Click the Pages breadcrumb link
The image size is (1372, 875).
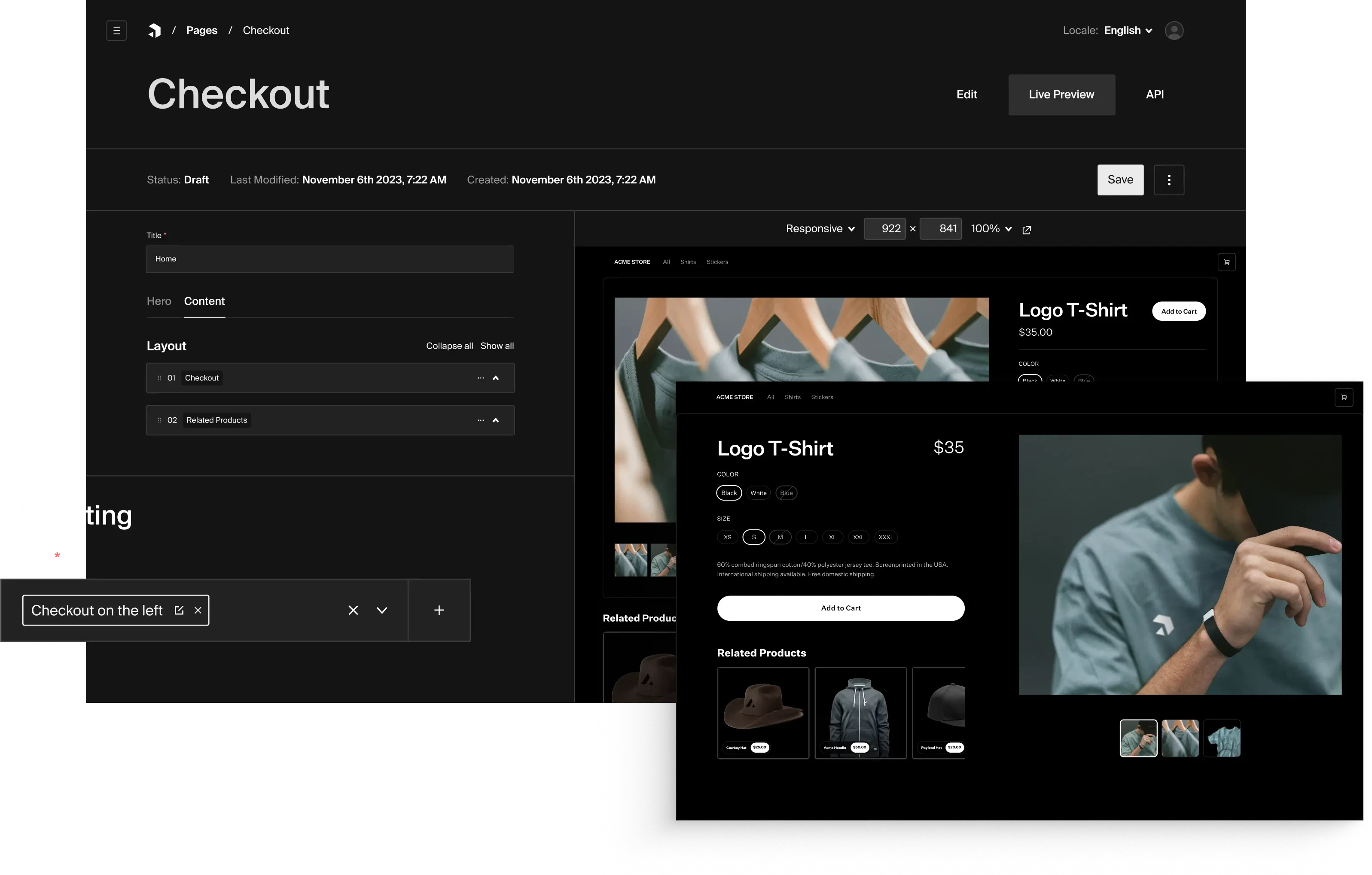click(x=201, y=30)
